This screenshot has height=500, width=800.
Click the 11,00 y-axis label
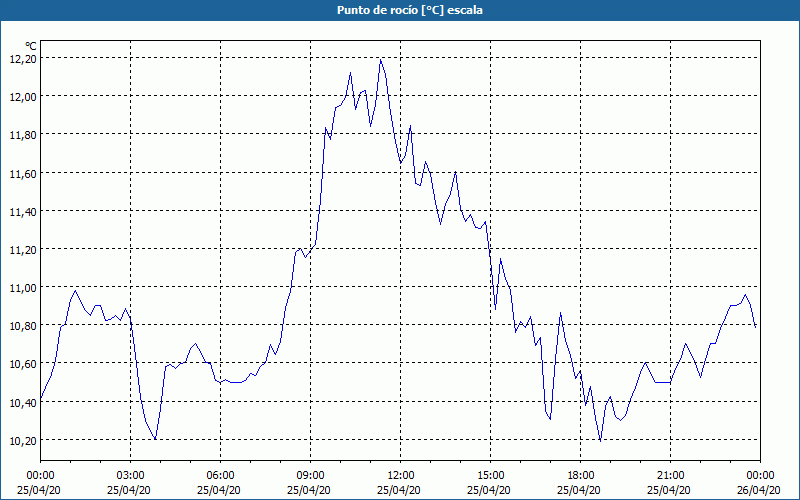(23, 288)
